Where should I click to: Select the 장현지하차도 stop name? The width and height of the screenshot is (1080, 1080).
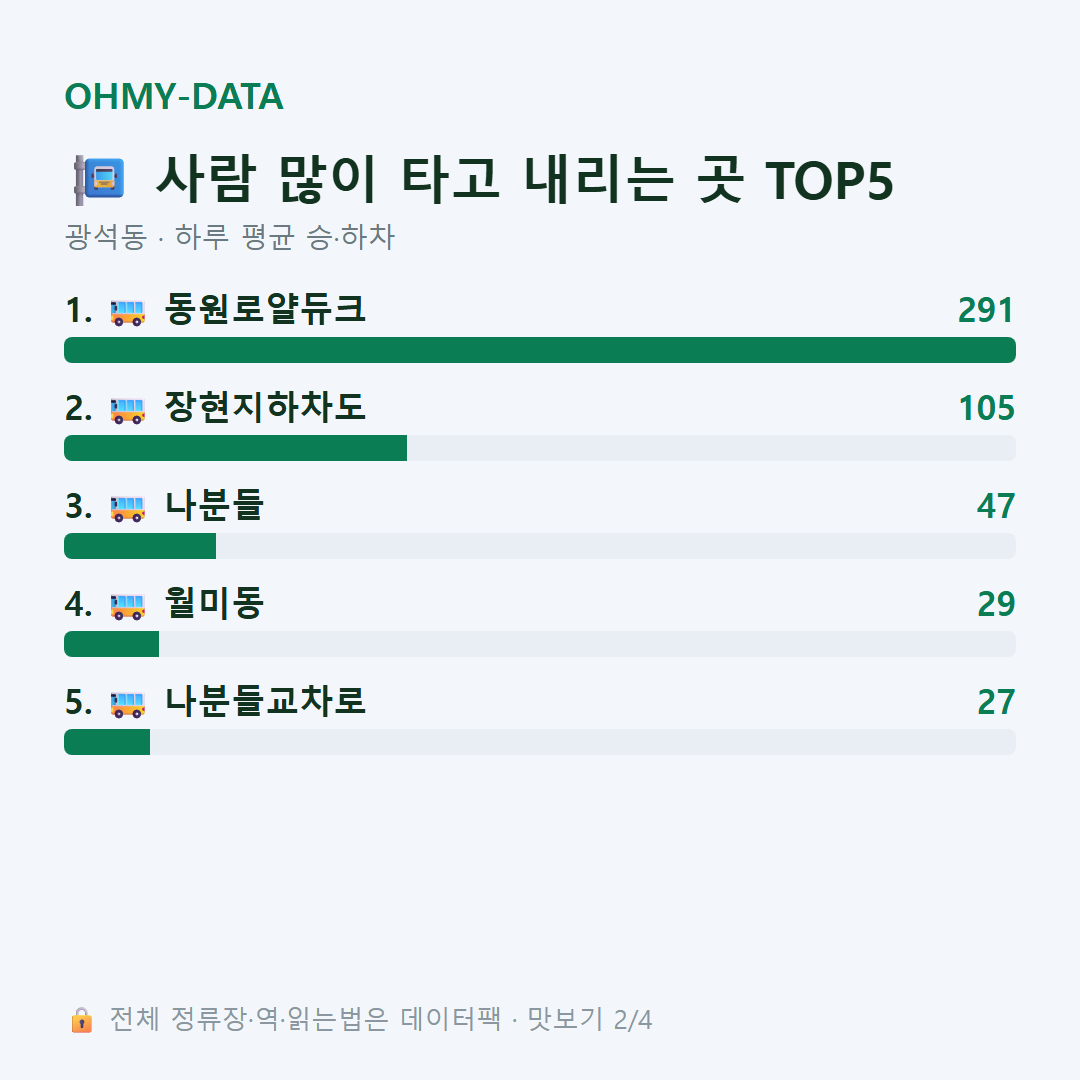(x=264, y=407)
